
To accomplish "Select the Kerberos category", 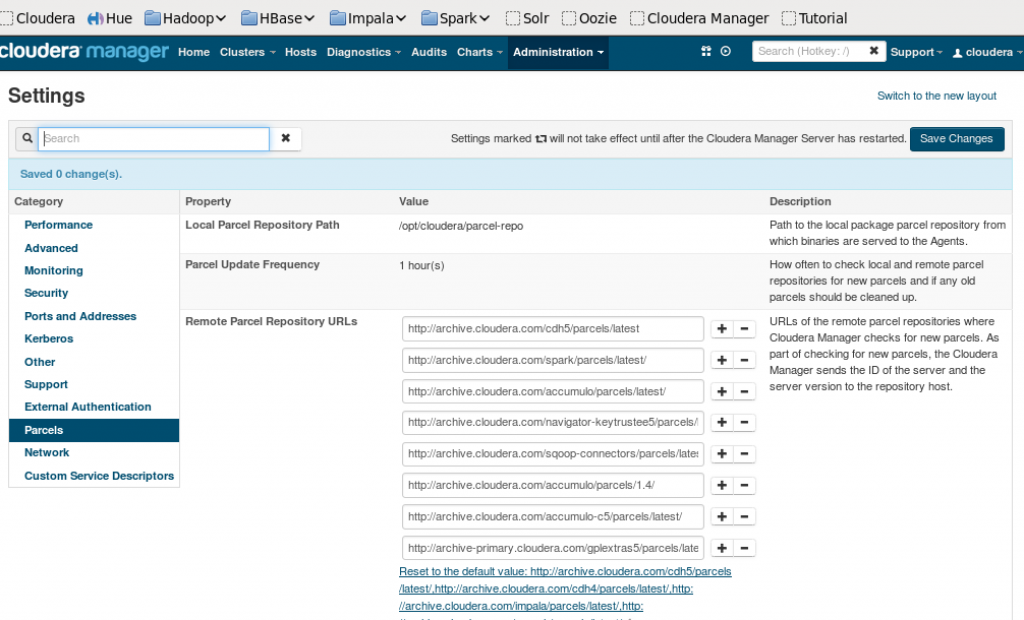I will [48, 339].
